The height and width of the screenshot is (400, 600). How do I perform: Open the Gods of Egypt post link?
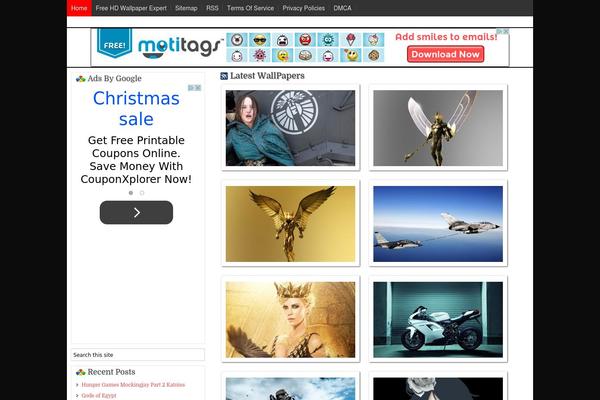(99, 395)
